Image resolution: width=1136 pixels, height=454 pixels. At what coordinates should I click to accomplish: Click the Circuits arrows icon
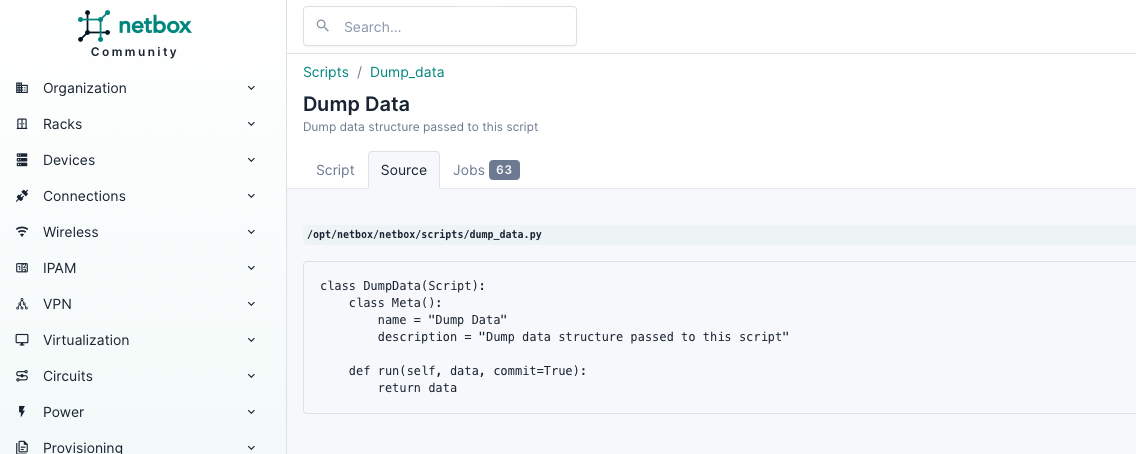pos(22,376)
